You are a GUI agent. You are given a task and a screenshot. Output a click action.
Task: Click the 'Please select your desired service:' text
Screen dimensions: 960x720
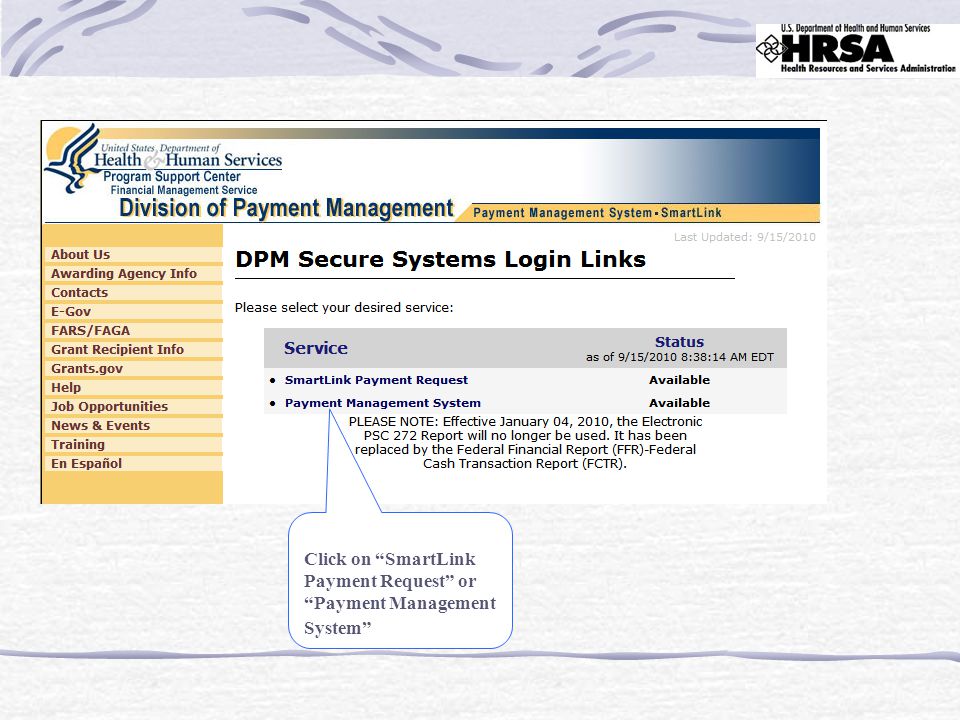point(344,307)
